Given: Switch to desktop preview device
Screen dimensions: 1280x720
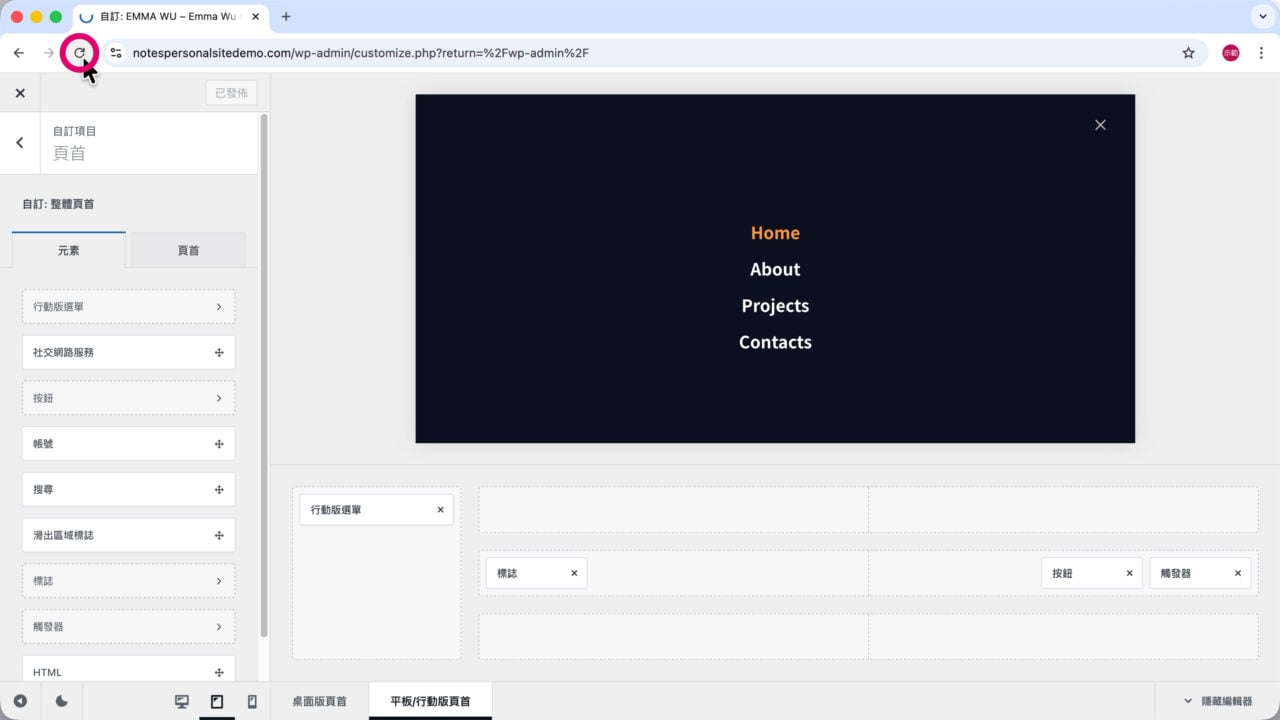Looking at the screenshot, I should 182,701.
